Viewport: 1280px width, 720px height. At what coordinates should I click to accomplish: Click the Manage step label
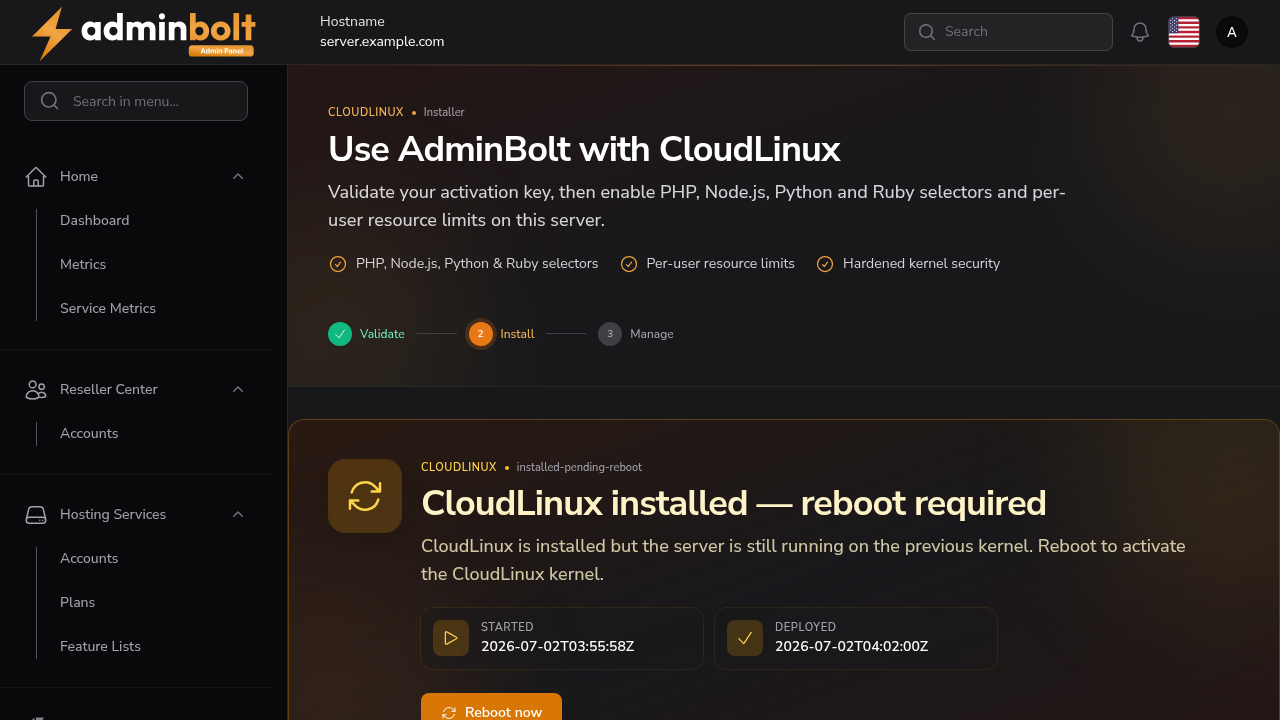click(652, 334)
